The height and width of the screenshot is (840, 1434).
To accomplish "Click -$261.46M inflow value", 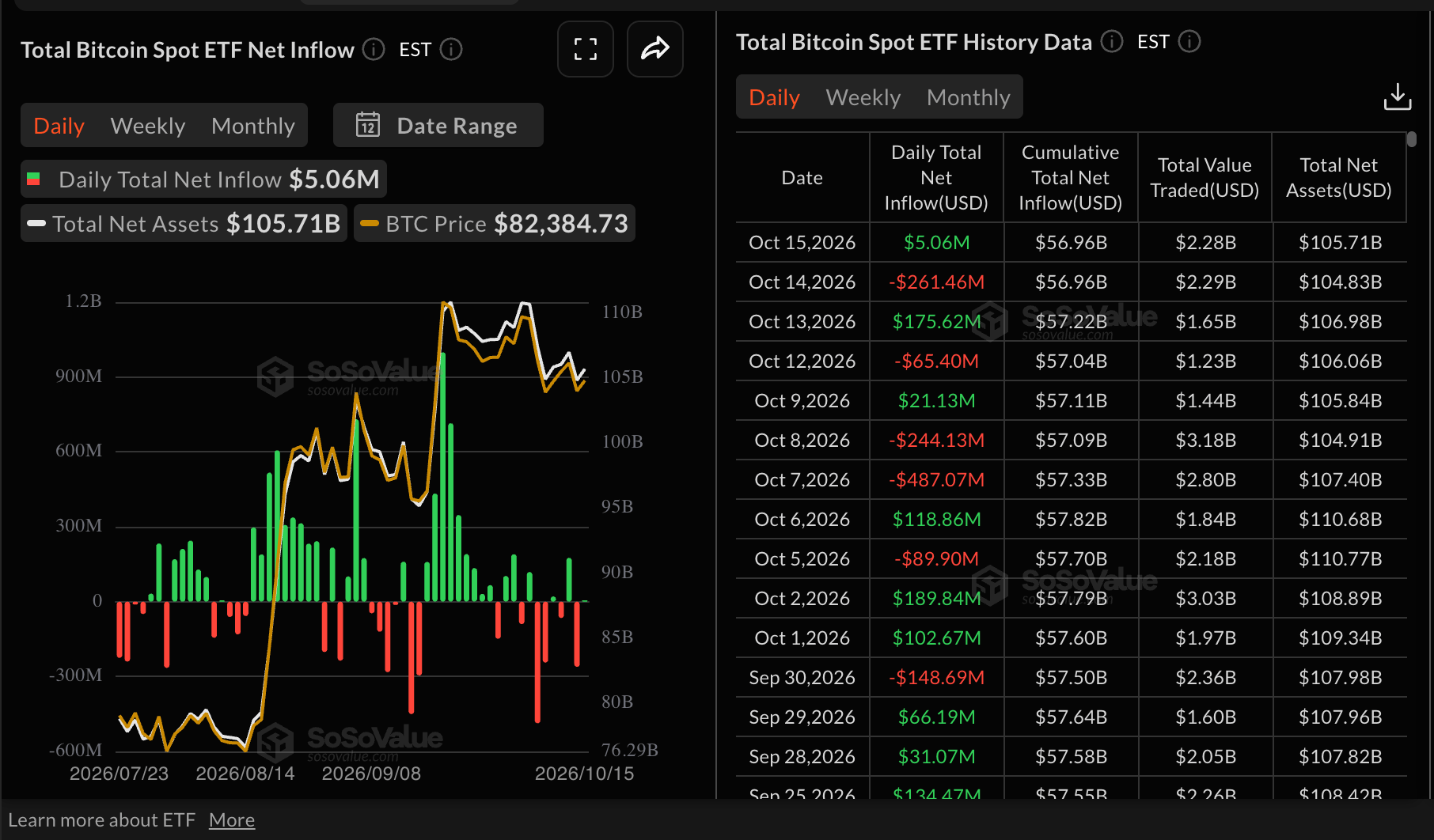I will [x=936, y=282].
